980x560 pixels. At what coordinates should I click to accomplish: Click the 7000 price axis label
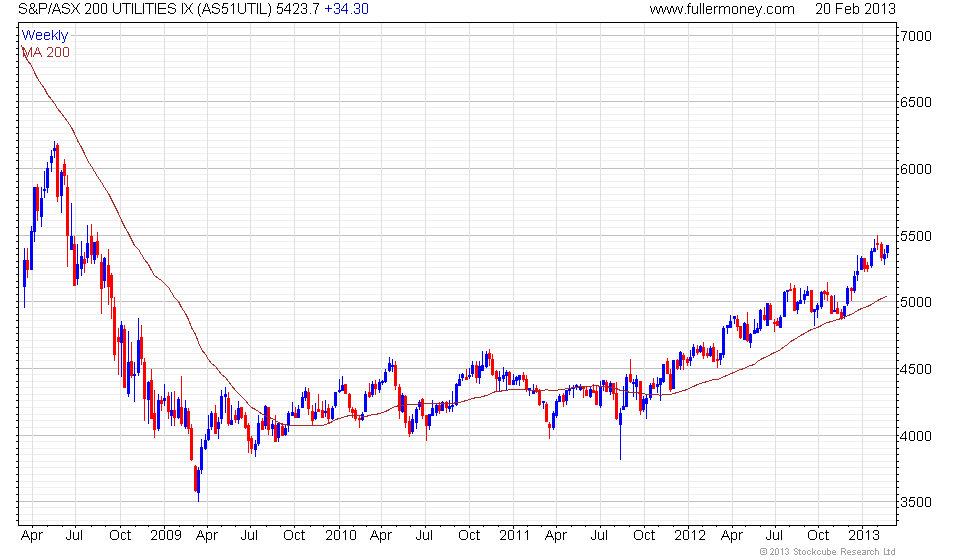[915, 36]
